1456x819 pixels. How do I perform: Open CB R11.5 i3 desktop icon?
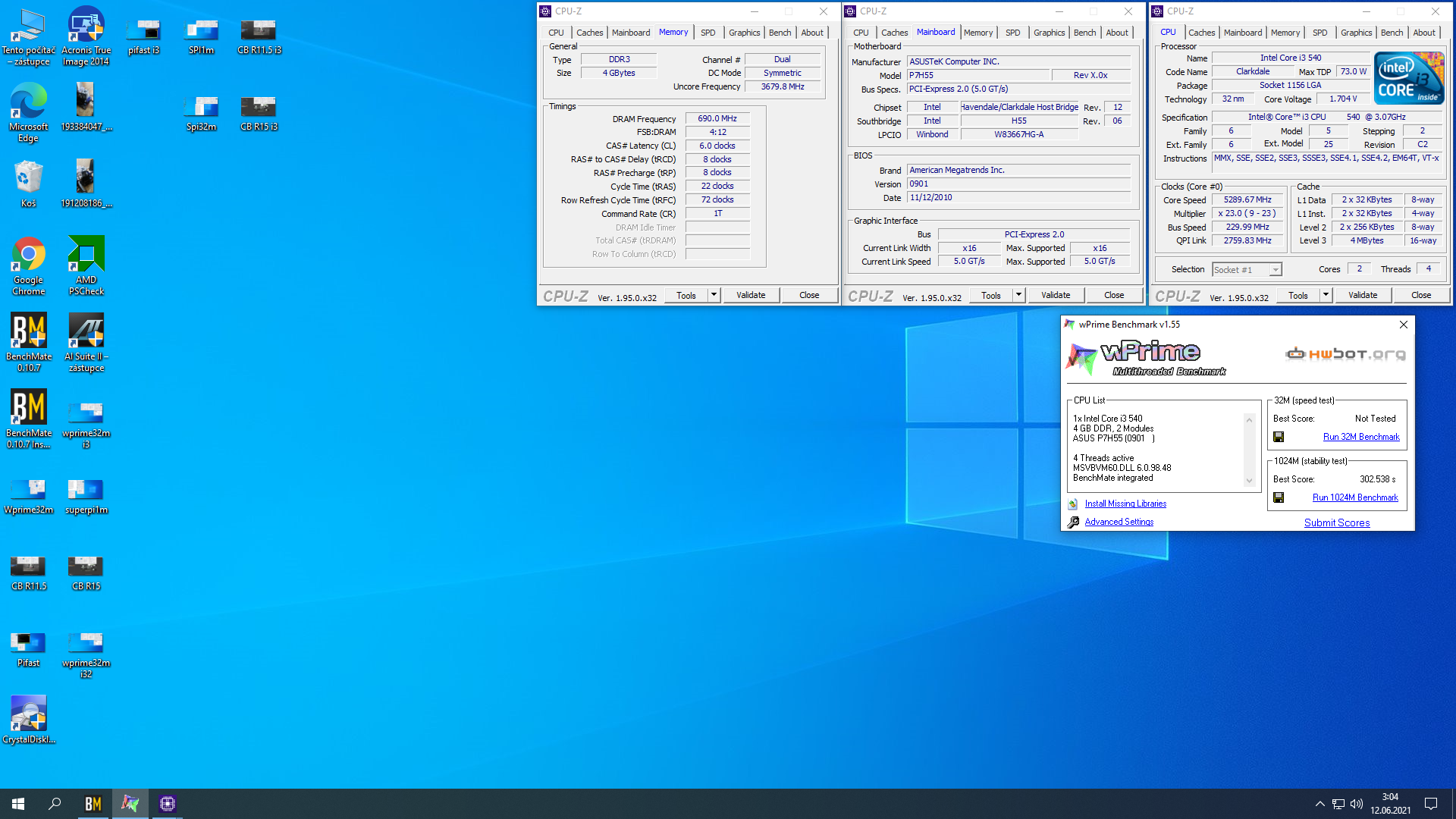tap(259, 36)
